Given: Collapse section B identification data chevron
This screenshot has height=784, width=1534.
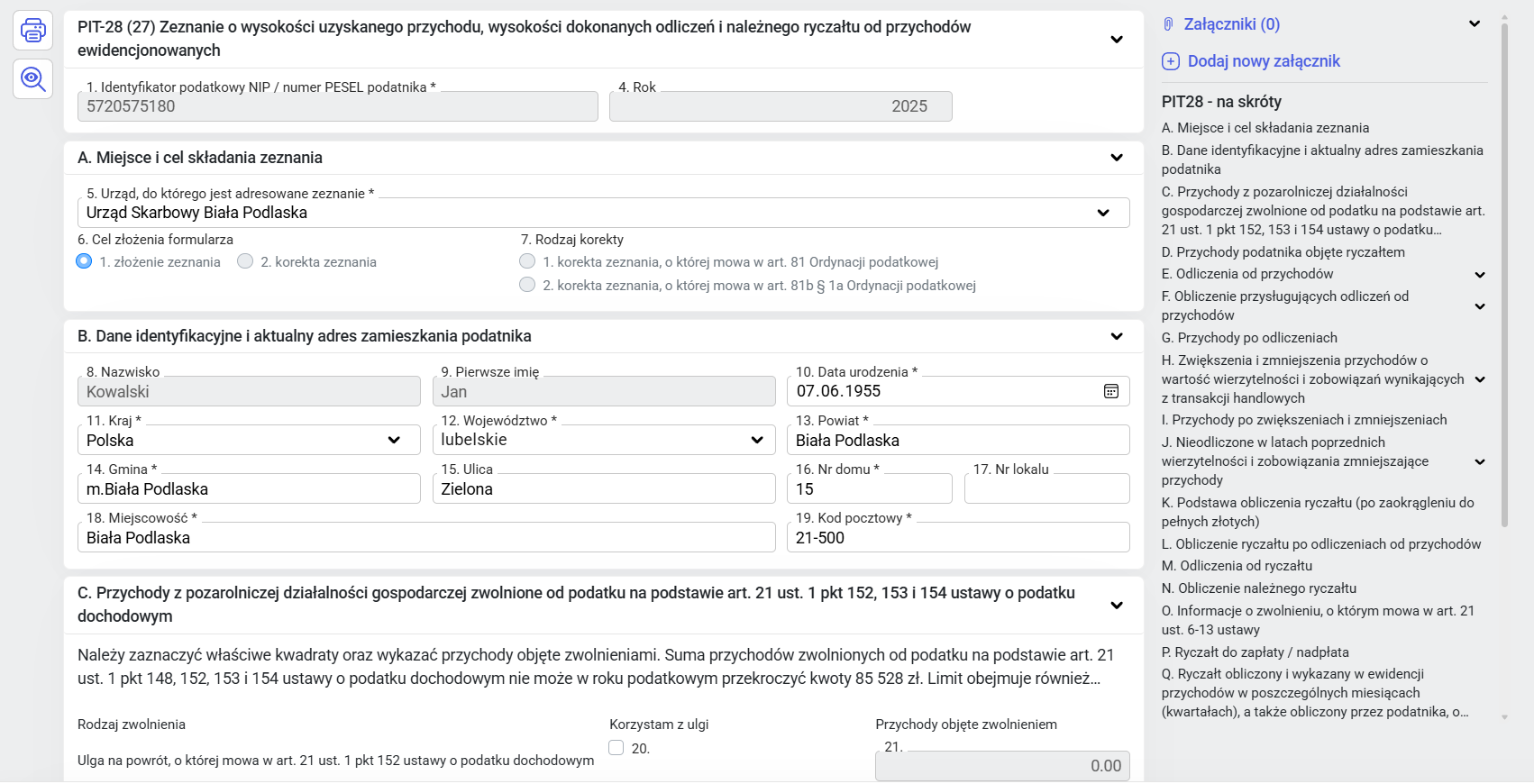Looking at the screenshot, I should tap(1117, 336).
